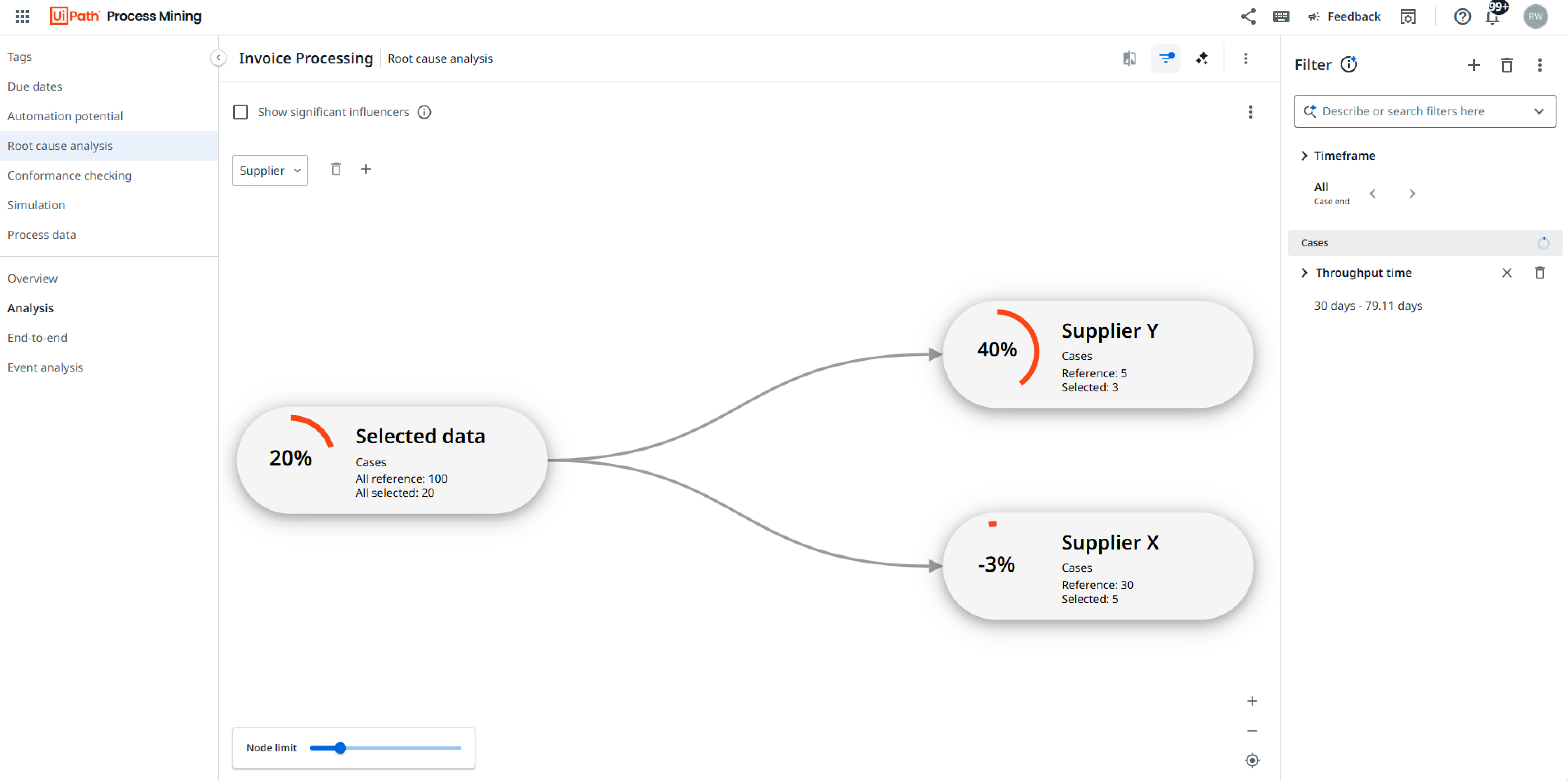1568x781 pixels.
Task: Click the Cases loading spinner in Filter panel
Action: point(1544,242)
